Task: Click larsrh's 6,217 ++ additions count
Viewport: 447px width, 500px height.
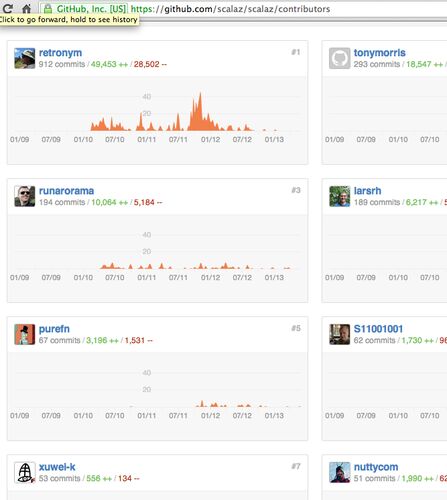Action: (x=422, y=202)
